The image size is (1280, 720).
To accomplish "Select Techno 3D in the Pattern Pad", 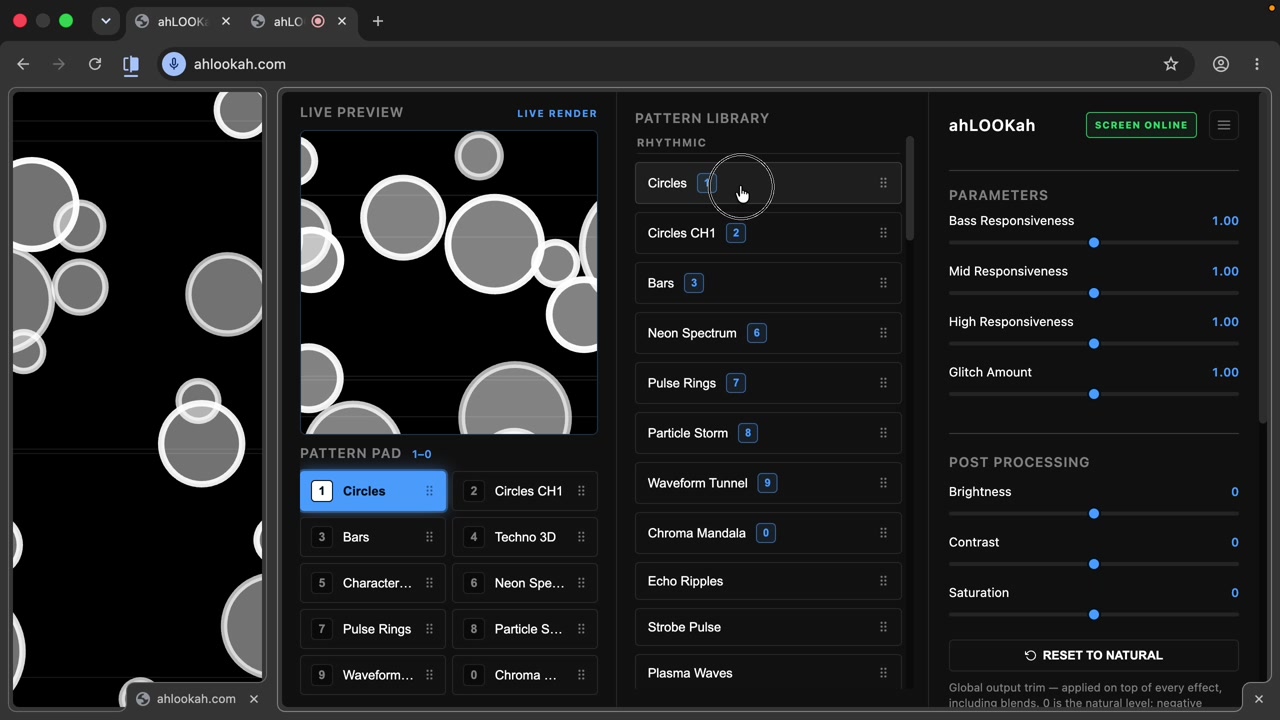I will 524,537.
